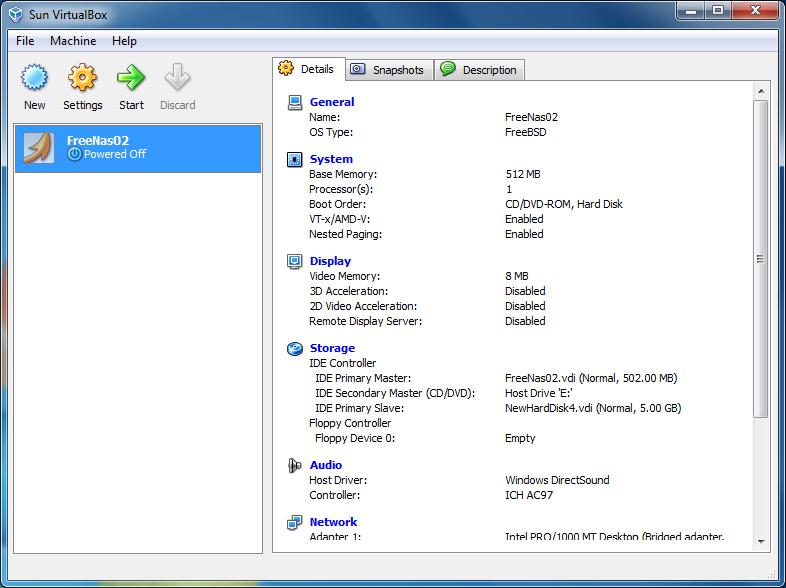Switch to the Description tab
Image resolution: width=786 pixels, height=588 pixels.
pyautogui.click(x=480, y=70)
